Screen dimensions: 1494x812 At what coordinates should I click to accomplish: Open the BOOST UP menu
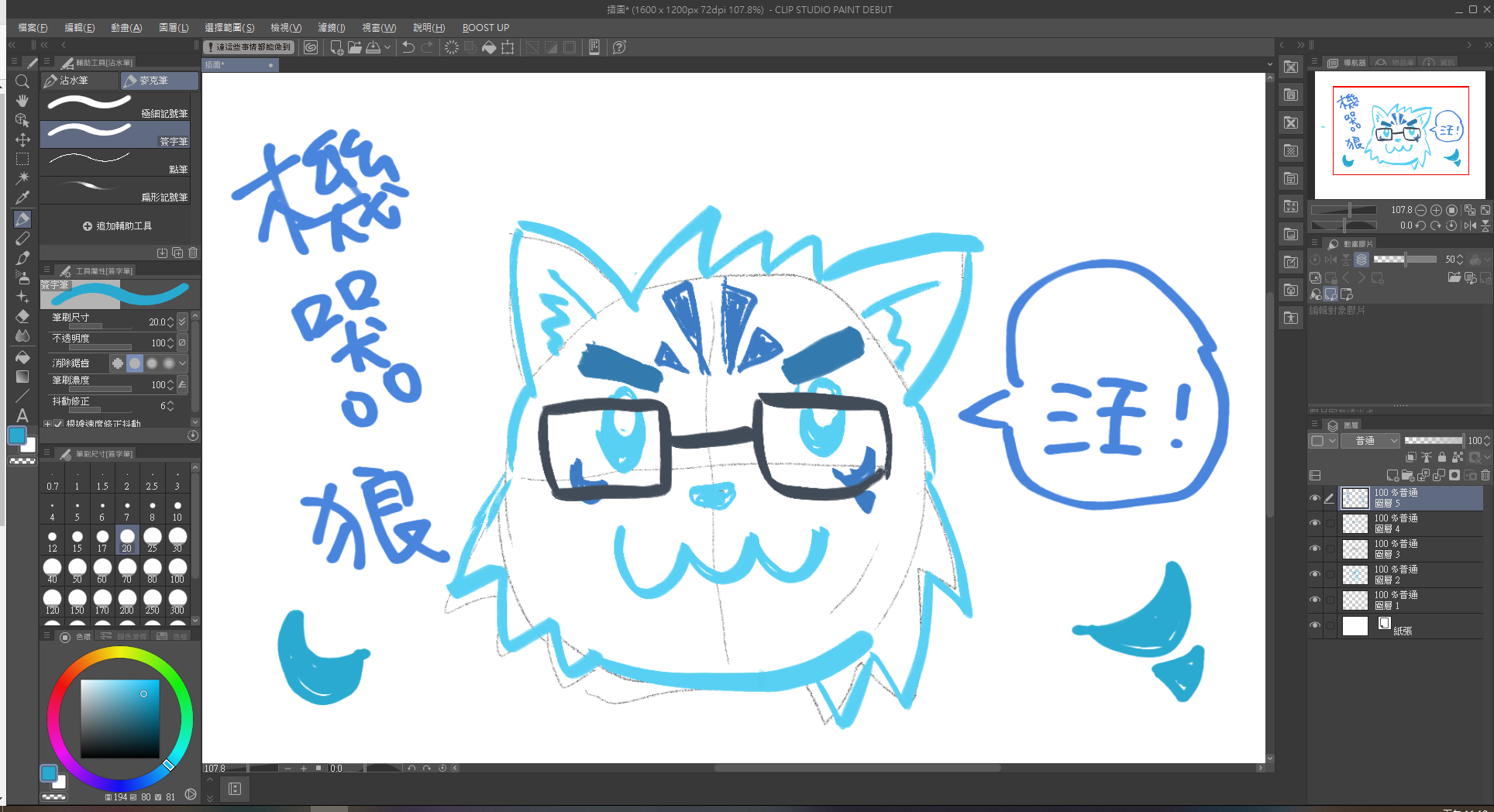(x=486, y=28)
